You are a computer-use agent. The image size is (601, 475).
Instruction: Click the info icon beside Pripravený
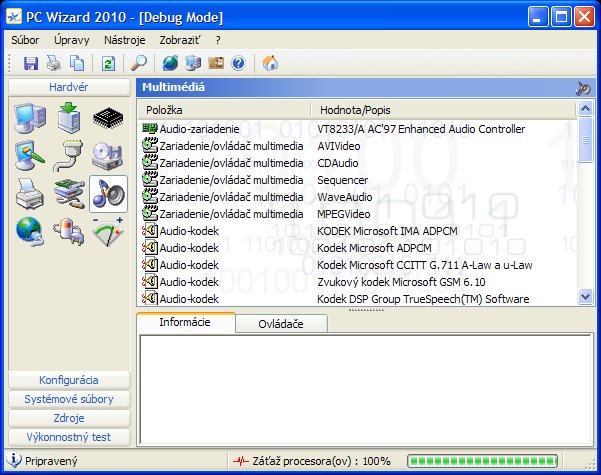(x=14, y=460)
